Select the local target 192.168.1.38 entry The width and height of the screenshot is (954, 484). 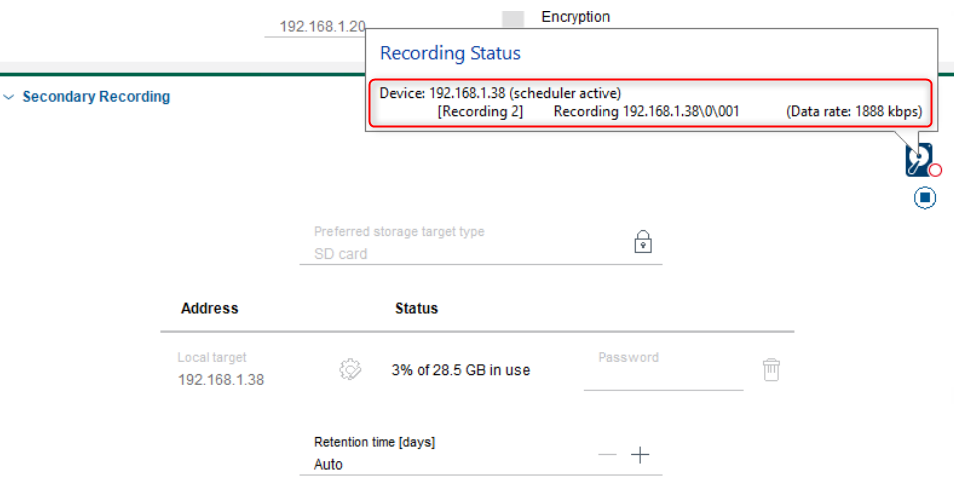coord(221,380)
